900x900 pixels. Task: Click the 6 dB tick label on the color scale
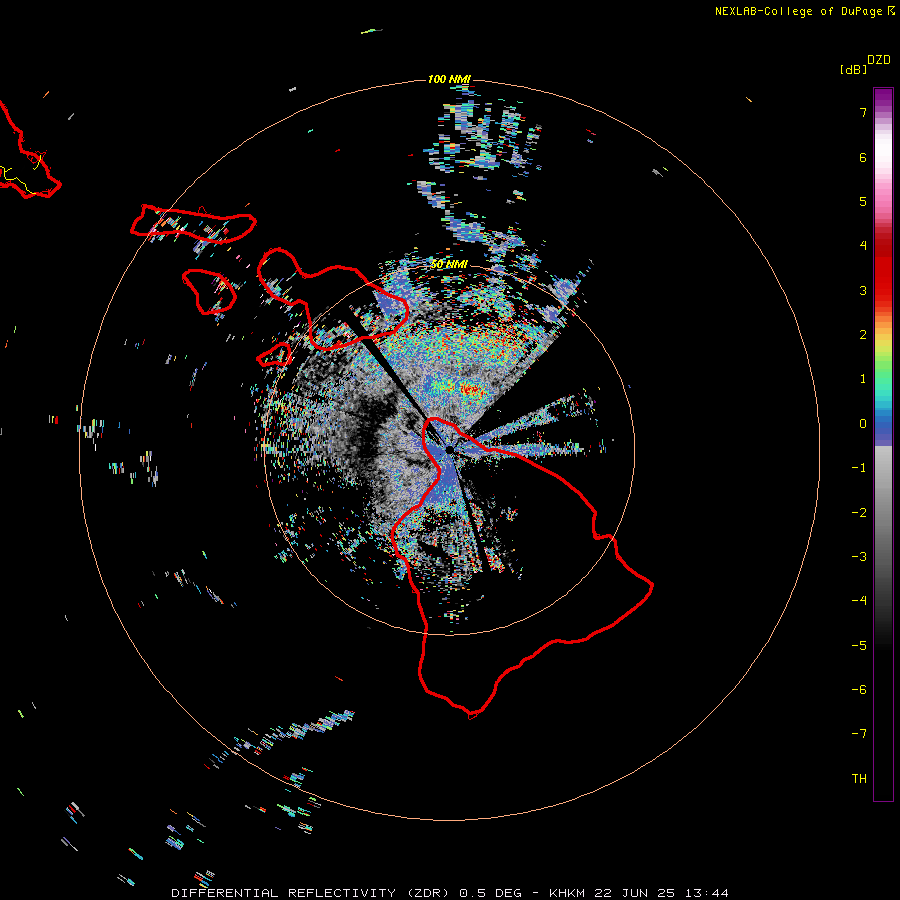coord(863,157)
